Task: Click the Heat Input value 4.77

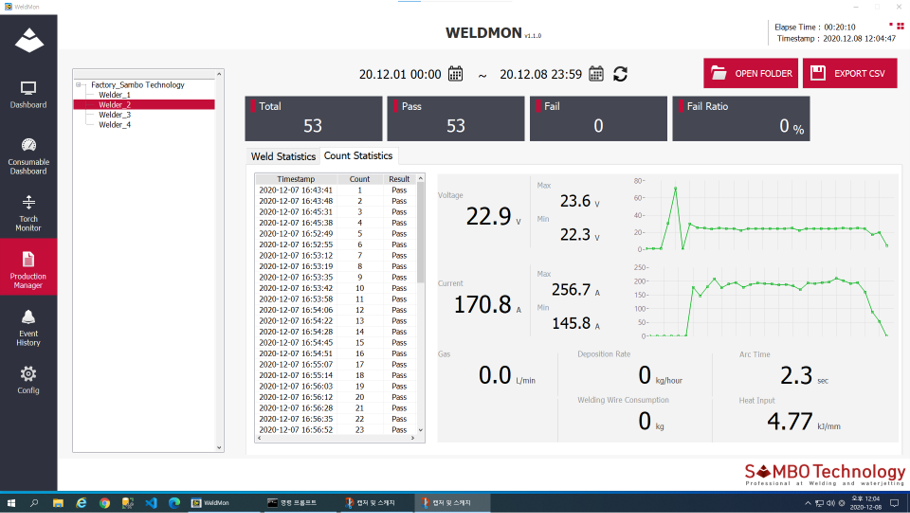Action: pyautogui.click(x=790, y=421)
